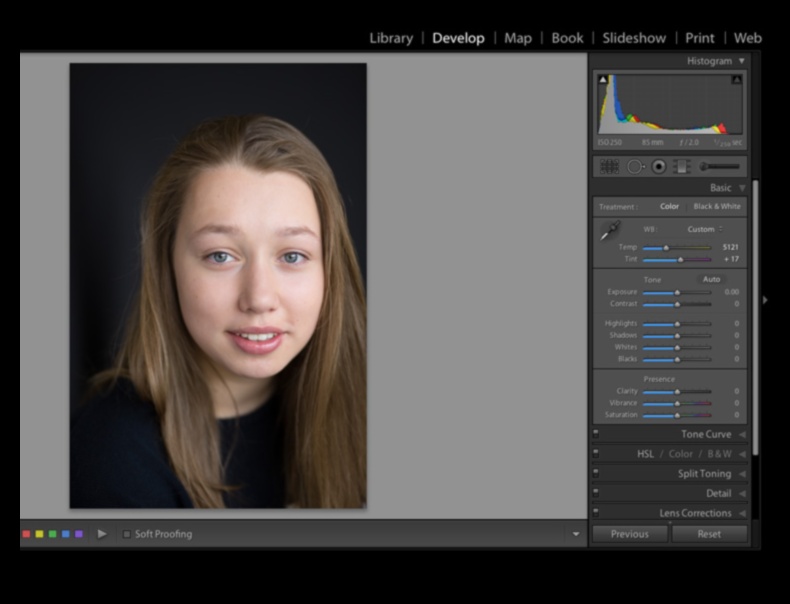Open the Web module
790x604 pixels.
click(x=748, y=38)
